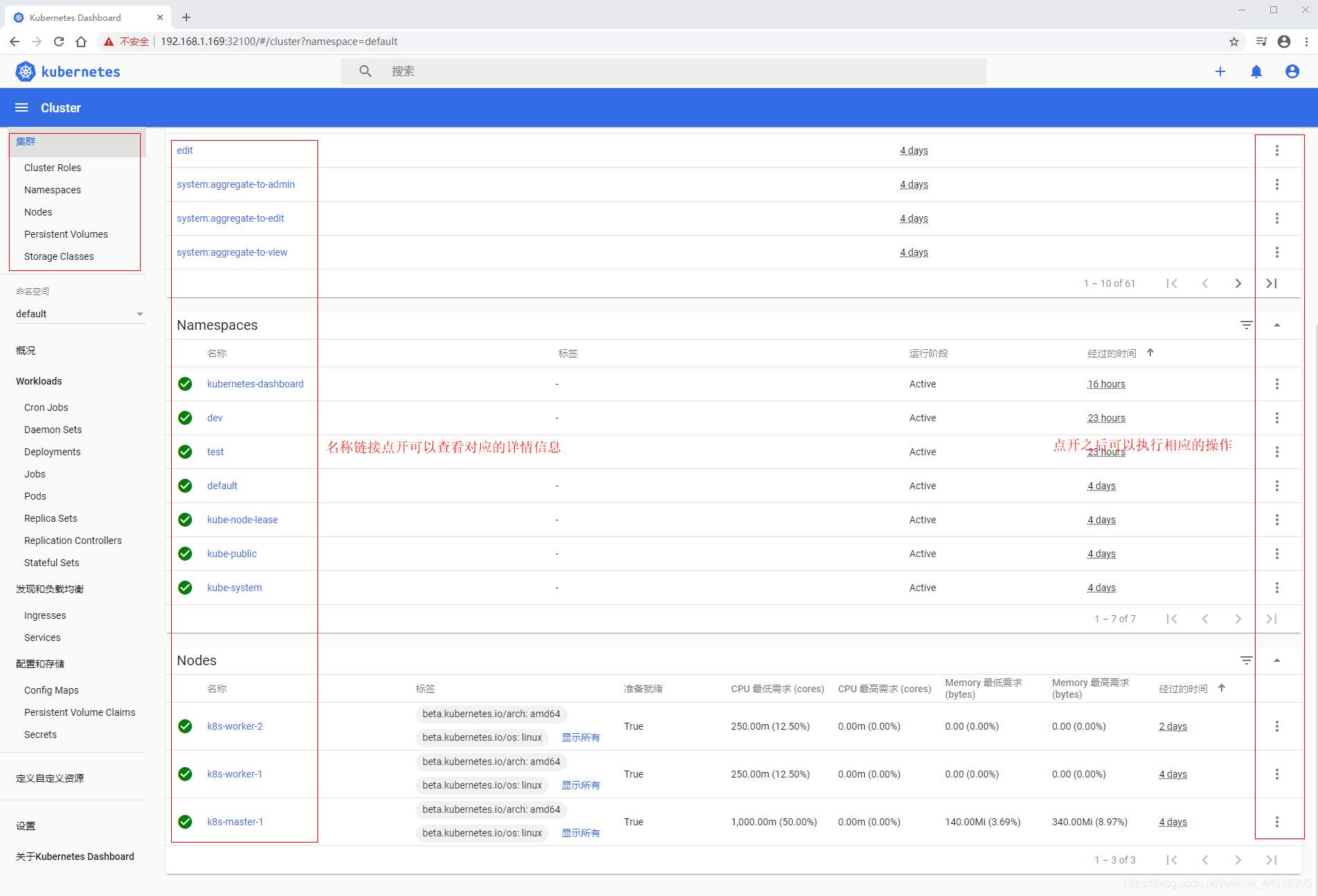The image size is (1318, 896).
Task: Open the kube-system namespace link
Action: [234, 588]
